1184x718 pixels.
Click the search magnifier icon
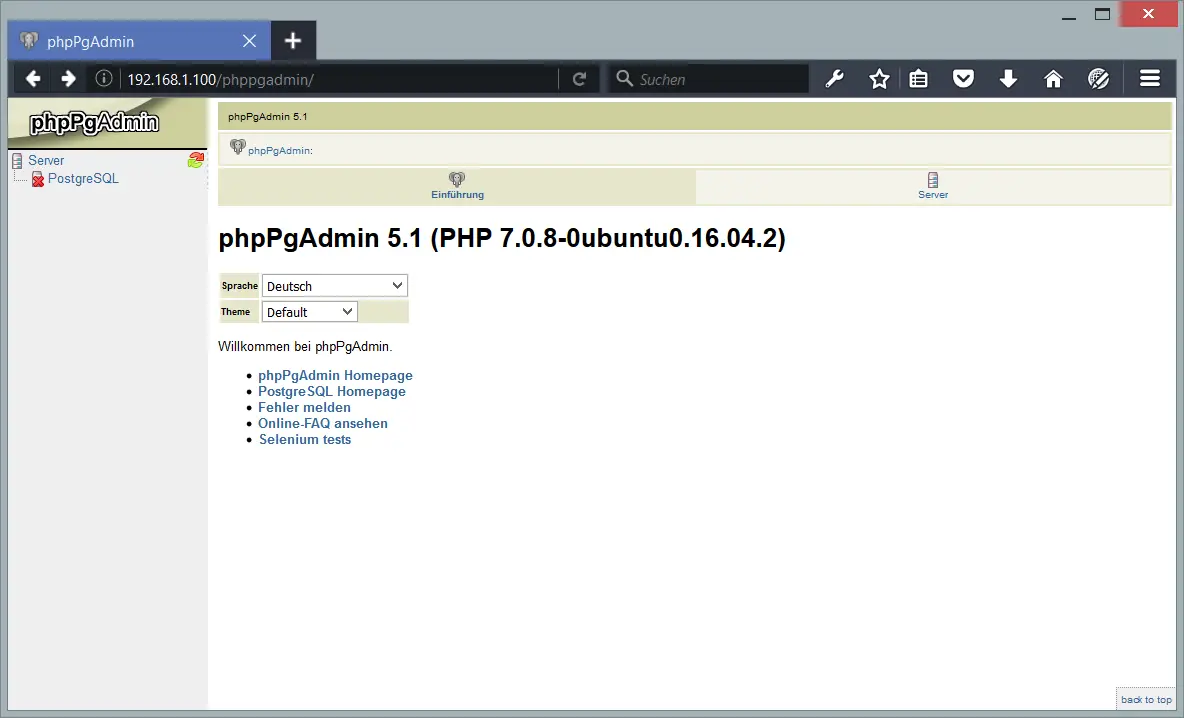point(624,78)
